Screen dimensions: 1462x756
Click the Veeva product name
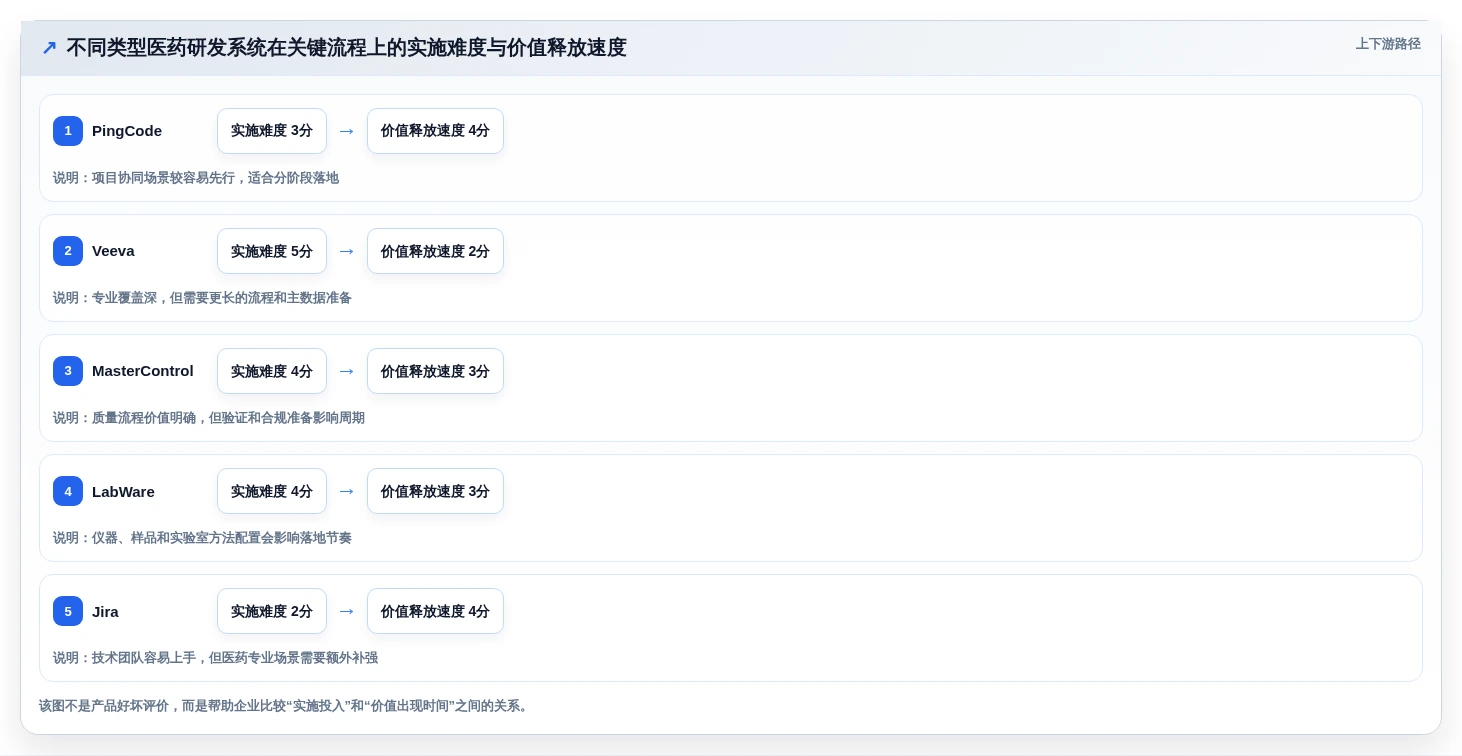[113, 251]
